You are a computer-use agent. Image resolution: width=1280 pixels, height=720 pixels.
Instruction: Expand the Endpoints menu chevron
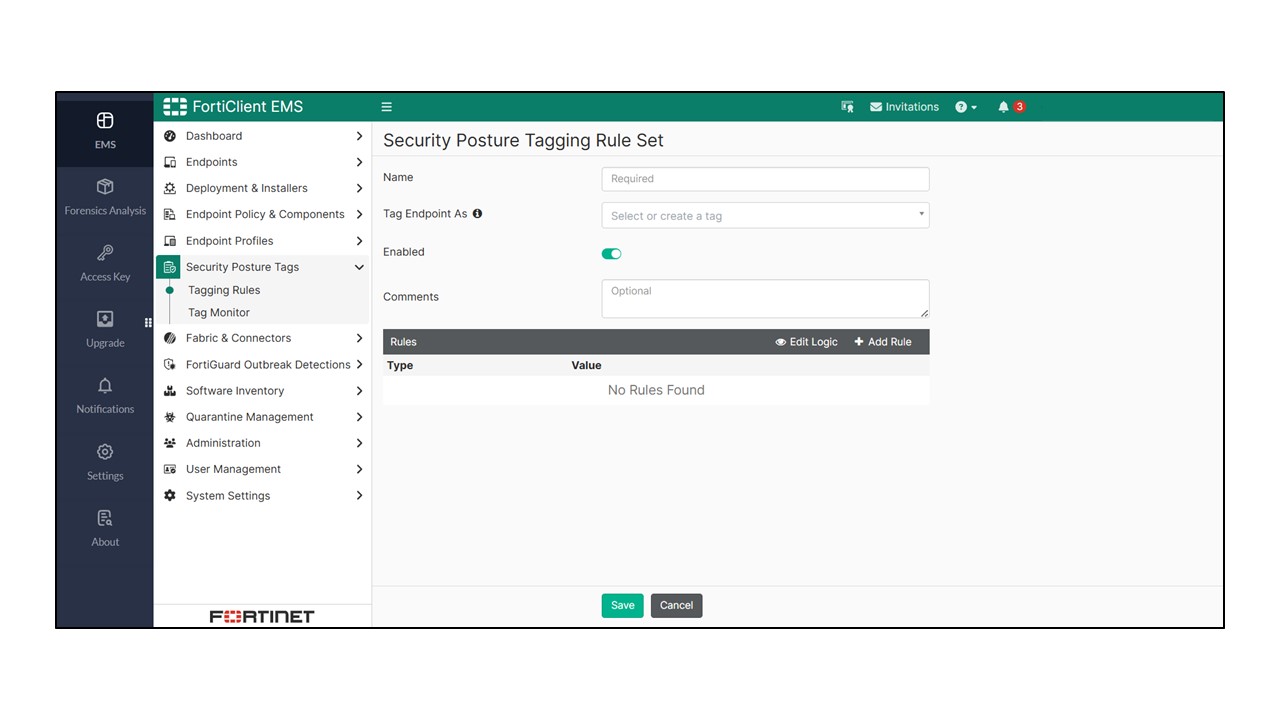359,162
